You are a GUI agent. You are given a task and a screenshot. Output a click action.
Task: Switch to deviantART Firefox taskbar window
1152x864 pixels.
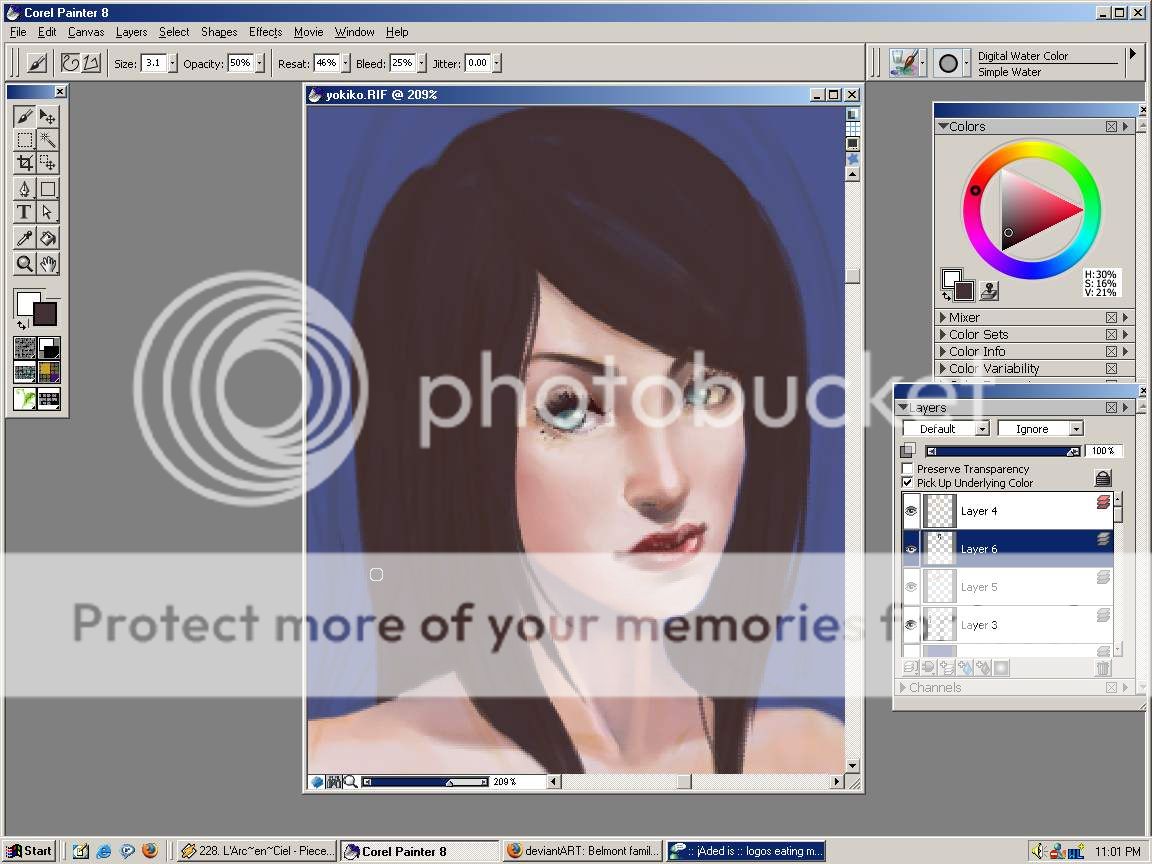[x=583, y=851]
